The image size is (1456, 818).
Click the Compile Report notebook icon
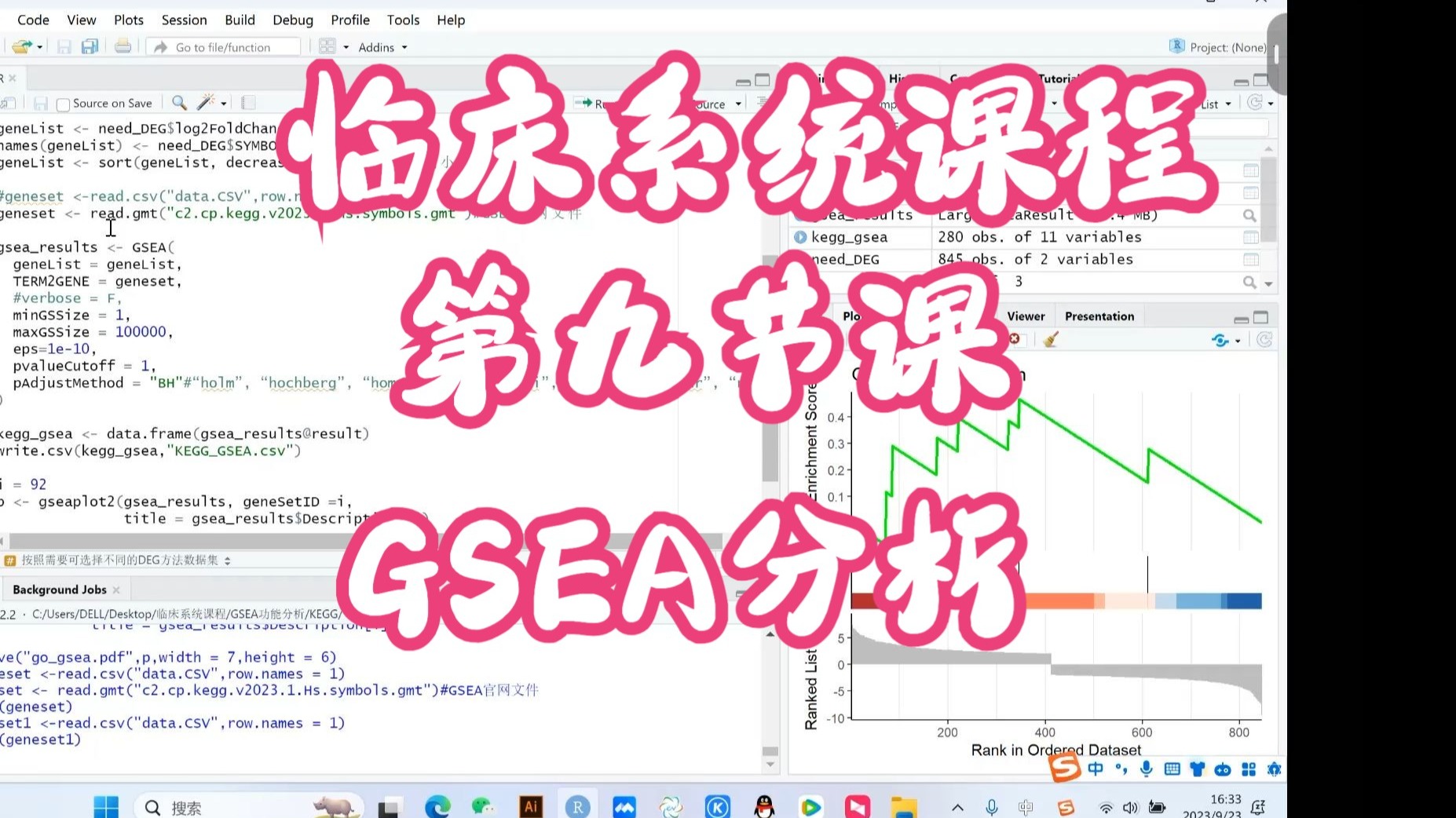(x=249, y=103)
